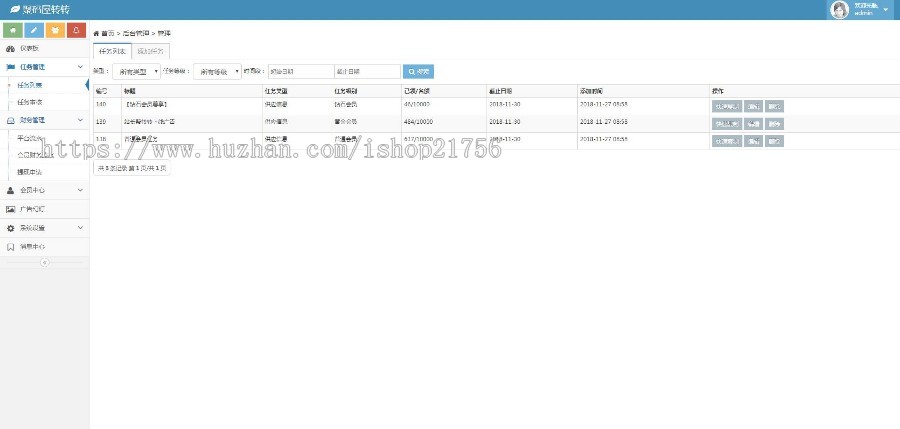Image resolution: width=900 pixels, height=429 pixels.
Task: Click the delete button in row 140
Action: (x=774, y=106)
